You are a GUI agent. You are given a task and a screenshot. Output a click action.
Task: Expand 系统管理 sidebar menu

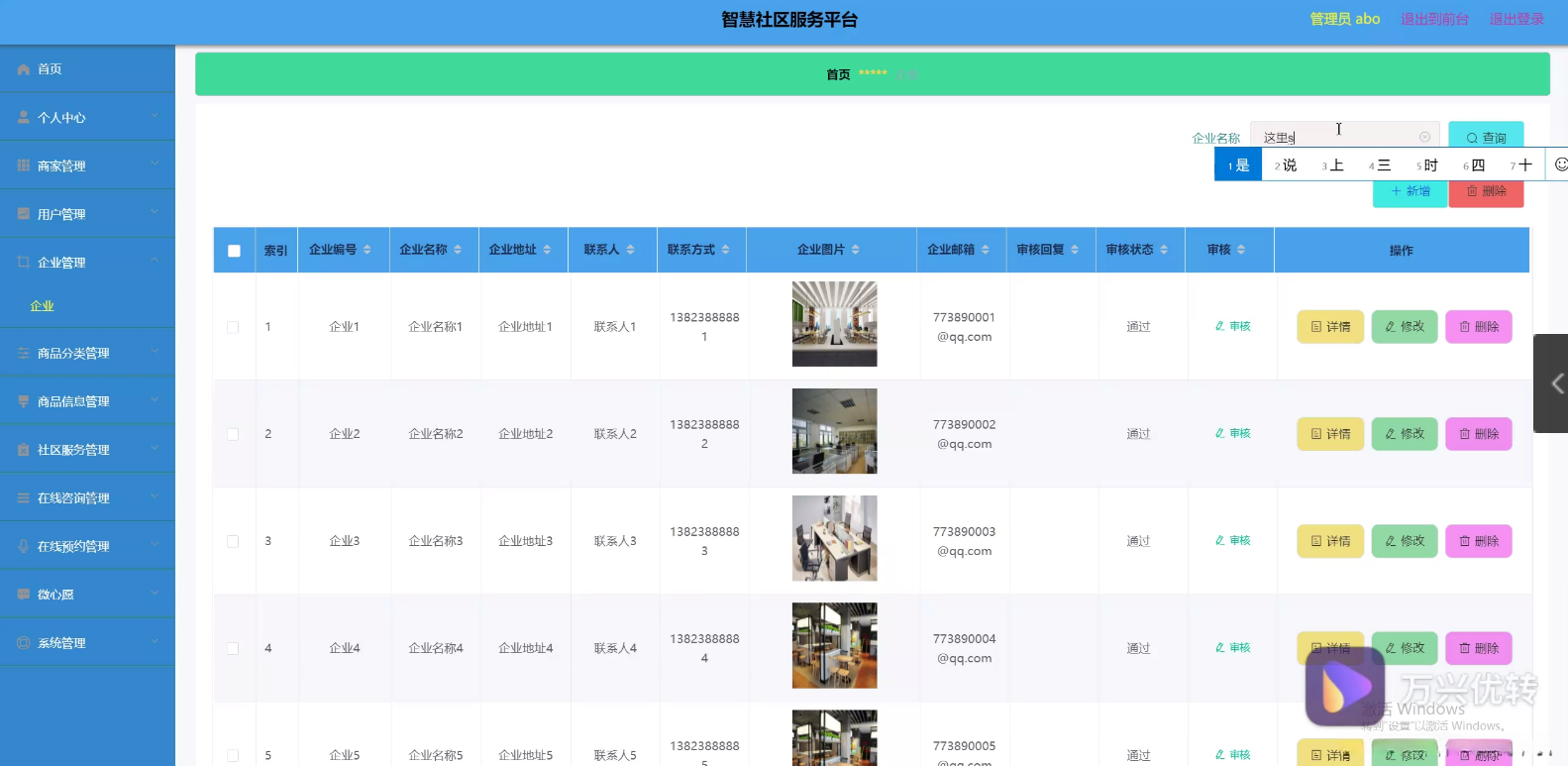(x=87, y=643)
